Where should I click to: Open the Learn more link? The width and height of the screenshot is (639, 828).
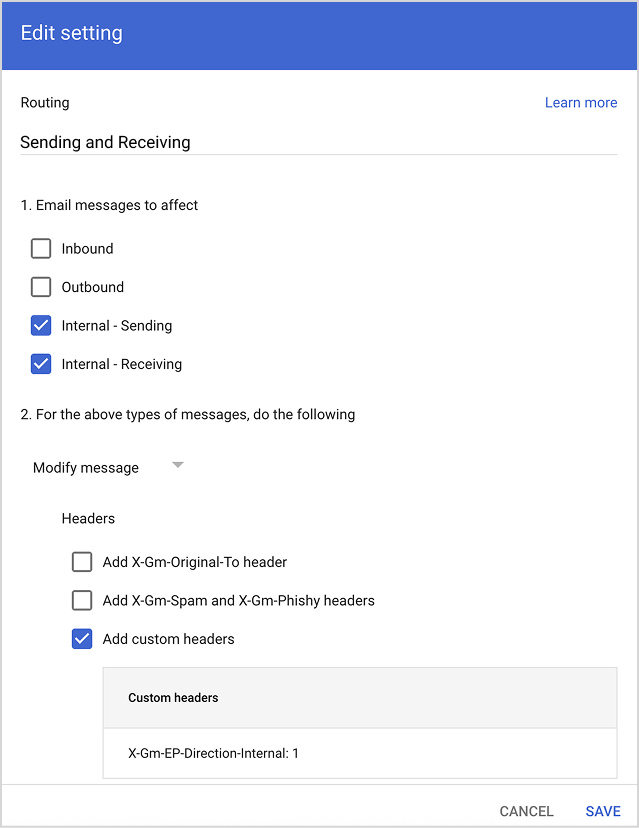(x=580, y=103)
